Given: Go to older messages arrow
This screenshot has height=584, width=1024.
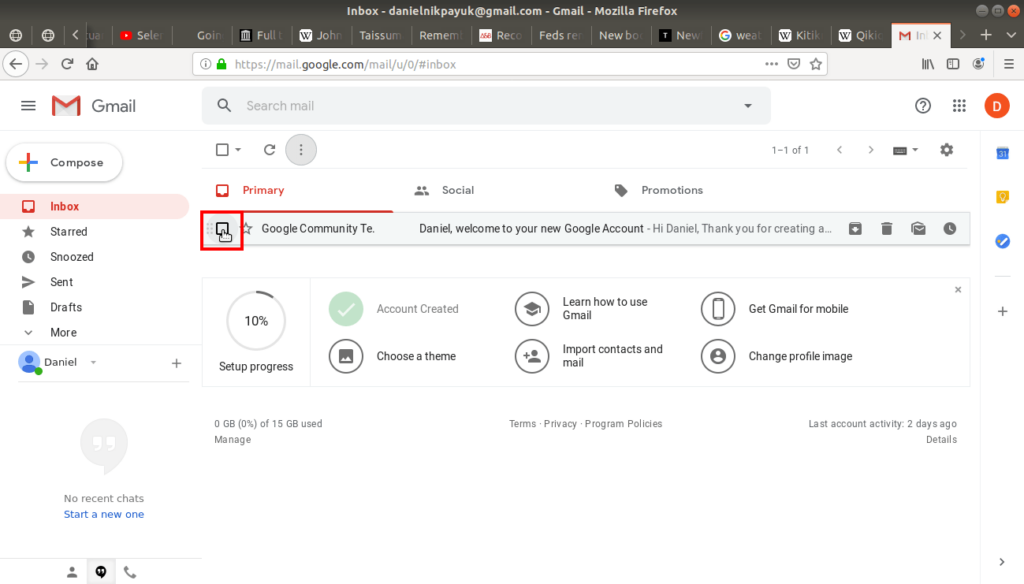Looking at the screenshot, I should [x=871, y=150].
